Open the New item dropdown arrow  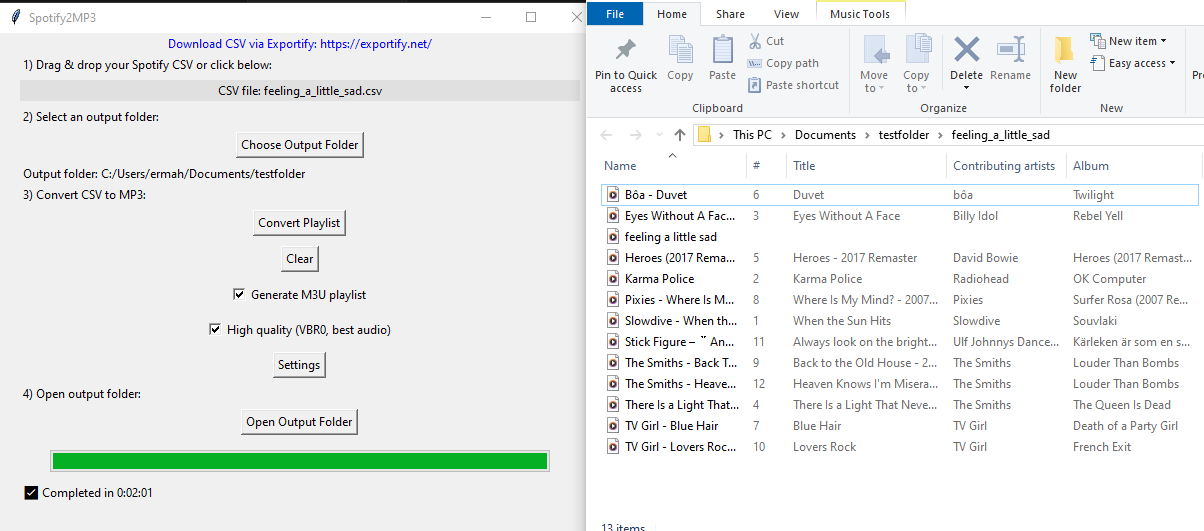coord(1165,42)
